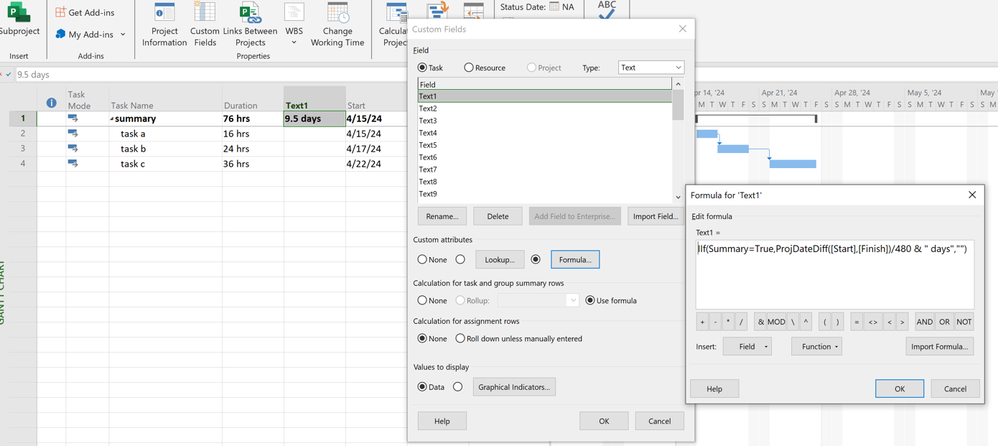
Task: Open the Lookup... button
Action: [x=500, y=260]
